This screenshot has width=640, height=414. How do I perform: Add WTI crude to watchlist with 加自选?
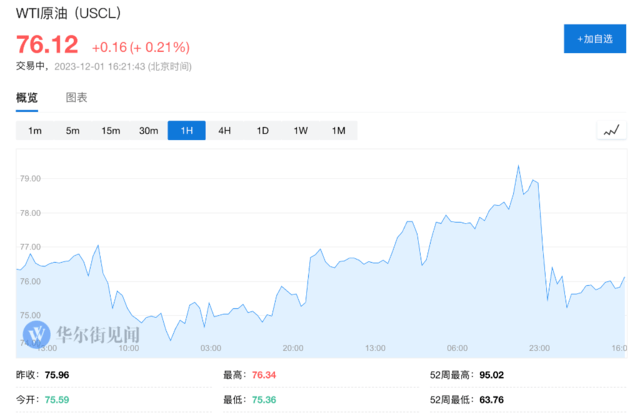[595, 39]
